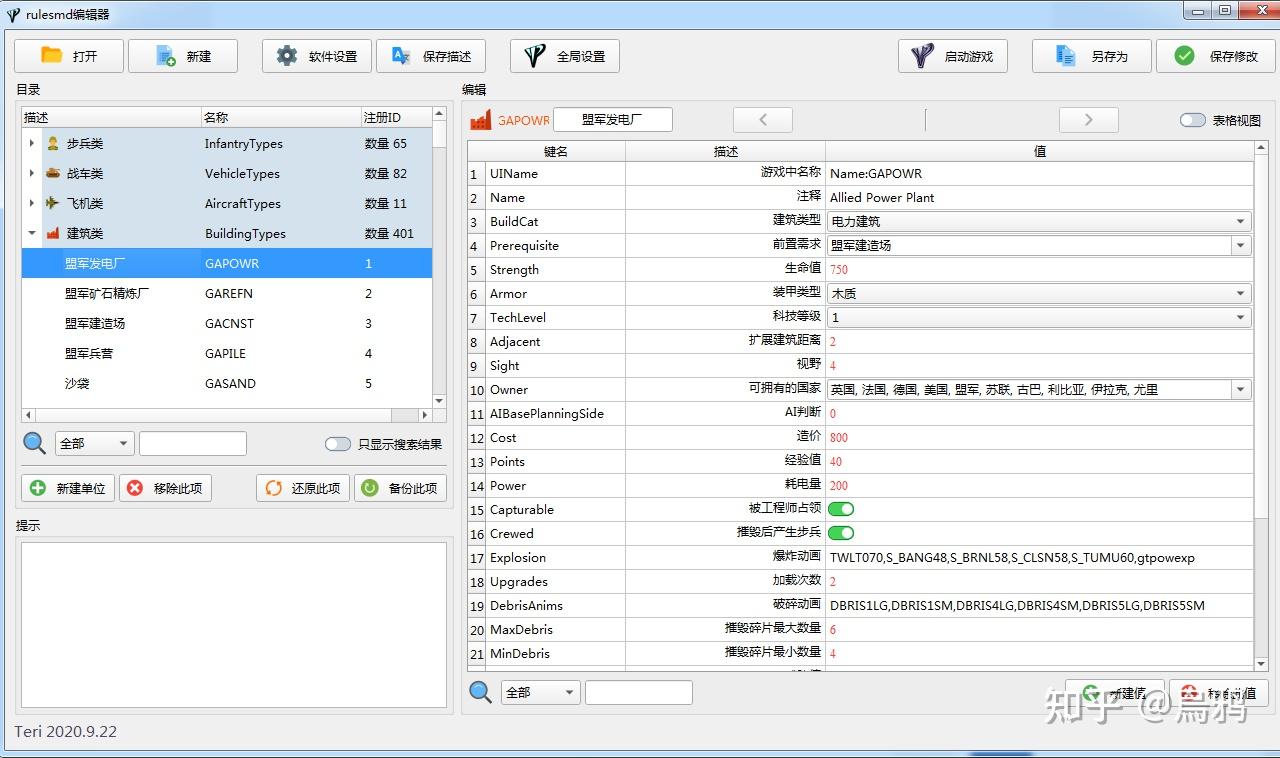This screenshot has width=1280, height=758.
Task: Click the bottom editor search text field
Action: coord(639,692)
